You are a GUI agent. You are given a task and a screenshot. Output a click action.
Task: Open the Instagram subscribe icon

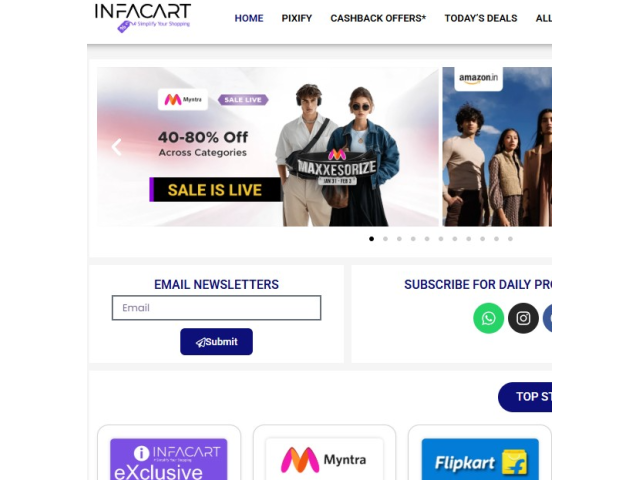(523, 318)
